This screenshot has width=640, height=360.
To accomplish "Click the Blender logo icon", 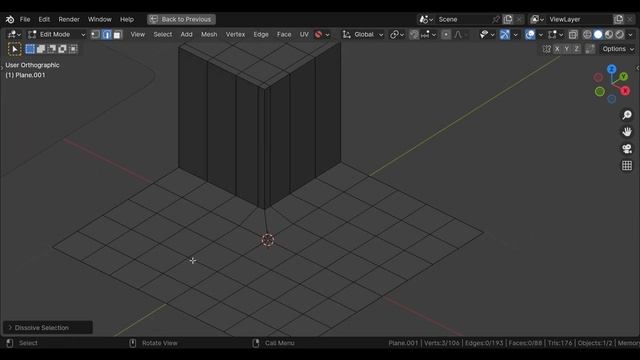I will coord(10,19).
